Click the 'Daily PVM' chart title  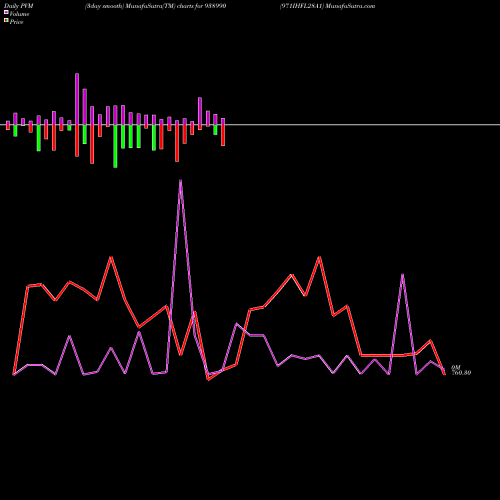pyautogui.click(x=19, y=6)
